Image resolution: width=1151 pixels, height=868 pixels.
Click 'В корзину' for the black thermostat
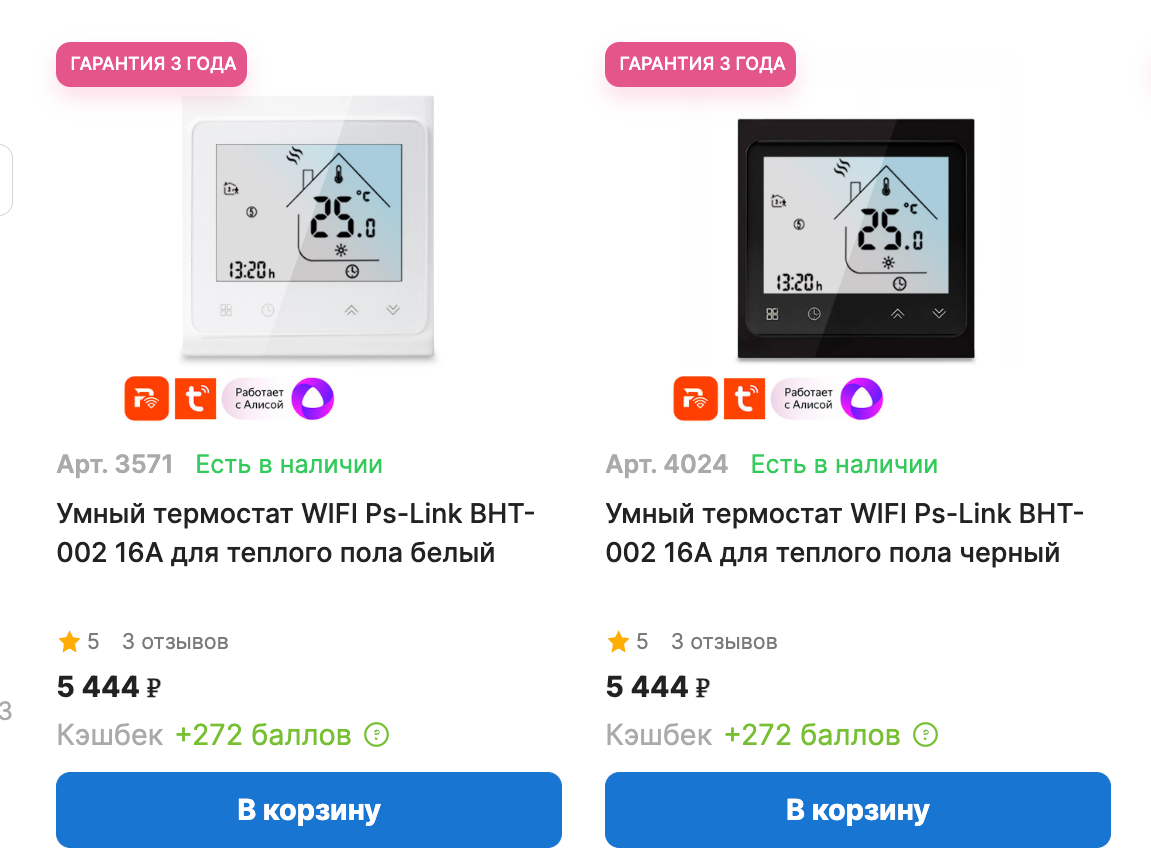(858, 810)
